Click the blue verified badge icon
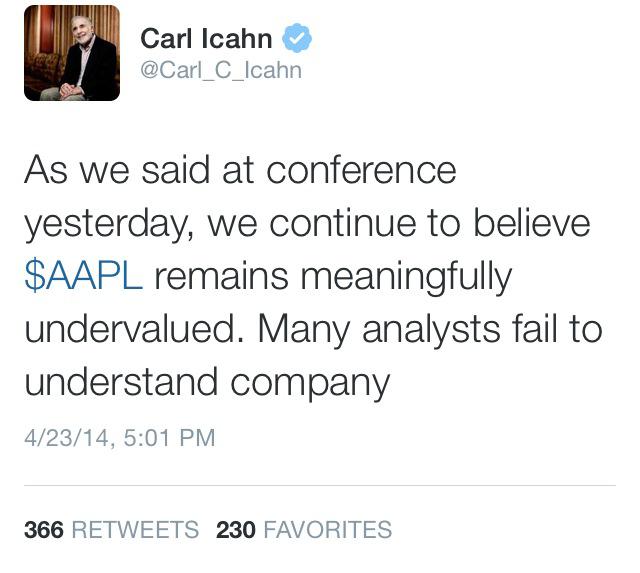Screen dimensions: 640x573 pos(297,38)
